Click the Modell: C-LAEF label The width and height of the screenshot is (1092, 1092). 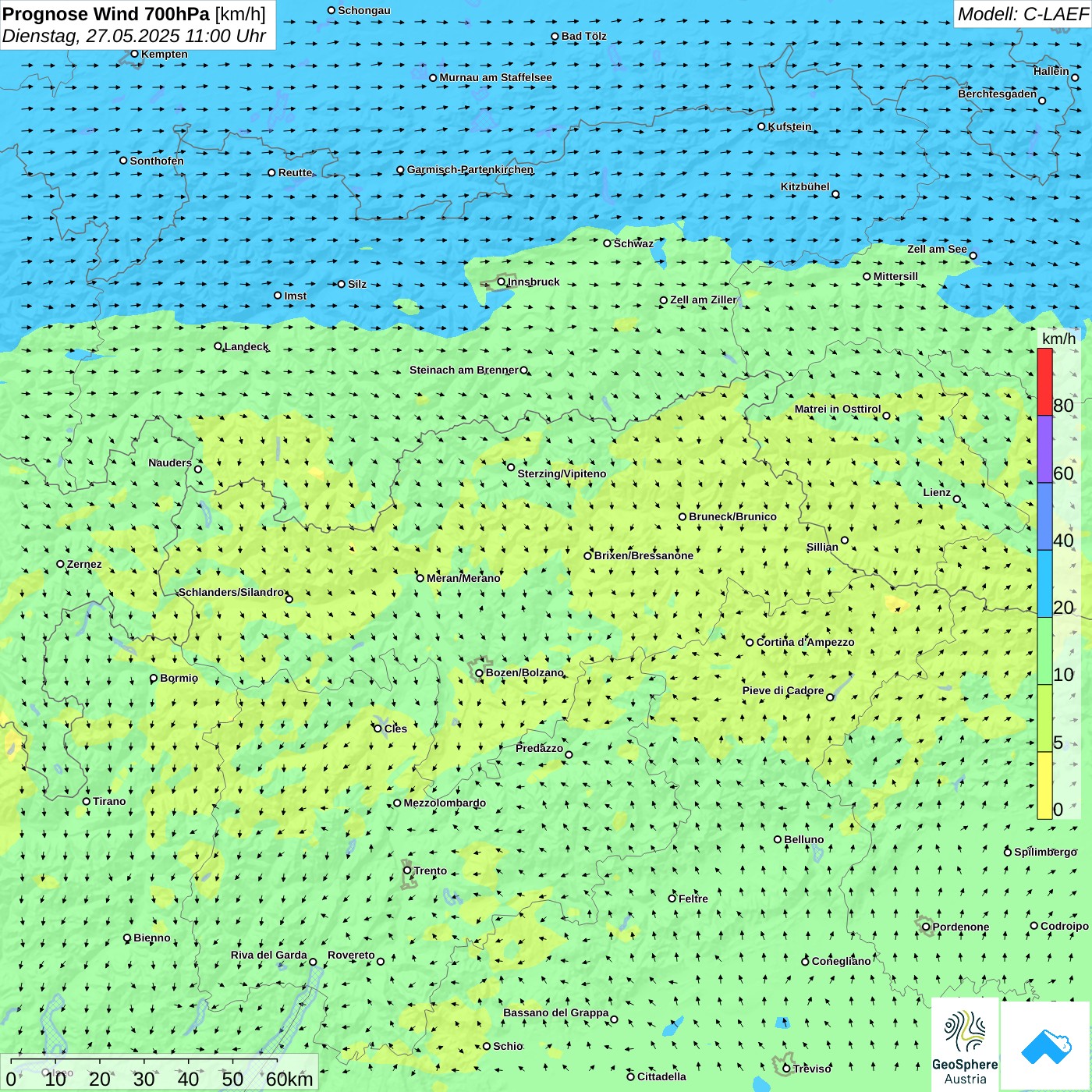(1023, 14)
